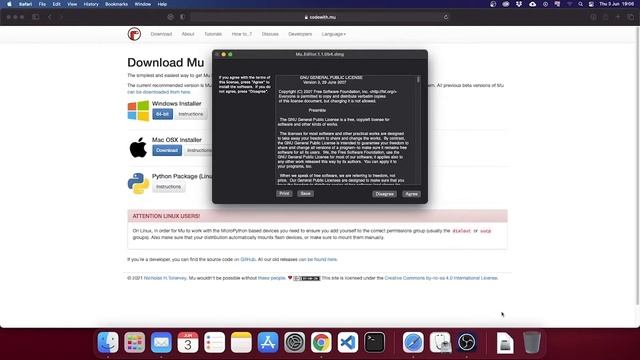Expand the Language dropdown in the site nav

click(x=333, y=34)
